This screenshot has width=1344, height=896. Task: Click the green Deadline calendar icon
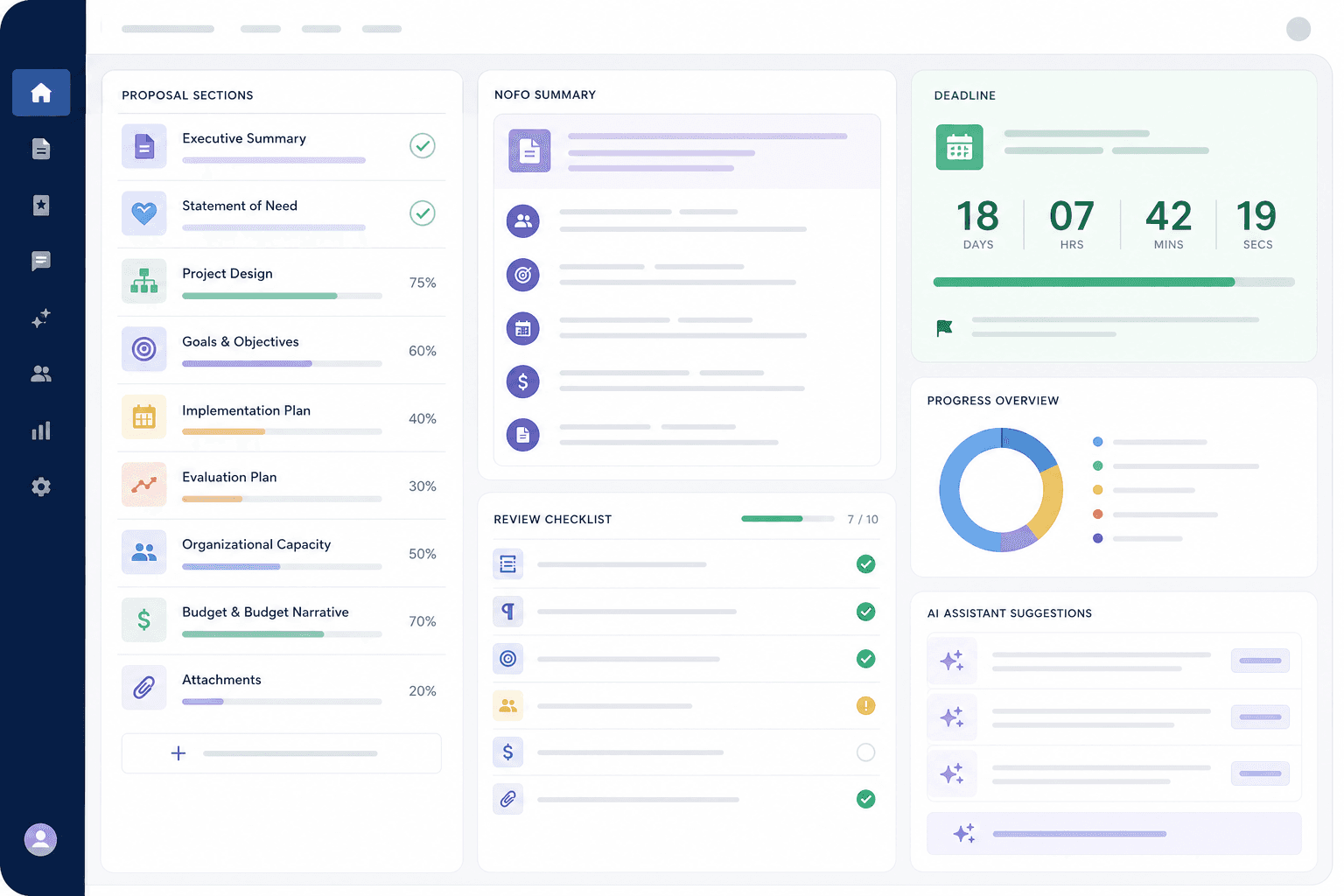[960, 147]
